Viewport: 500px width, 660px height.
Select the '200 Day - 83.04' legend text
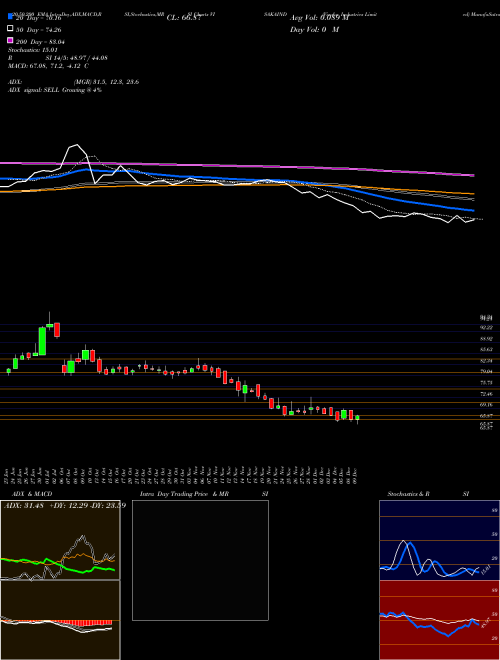click(40, 41)
